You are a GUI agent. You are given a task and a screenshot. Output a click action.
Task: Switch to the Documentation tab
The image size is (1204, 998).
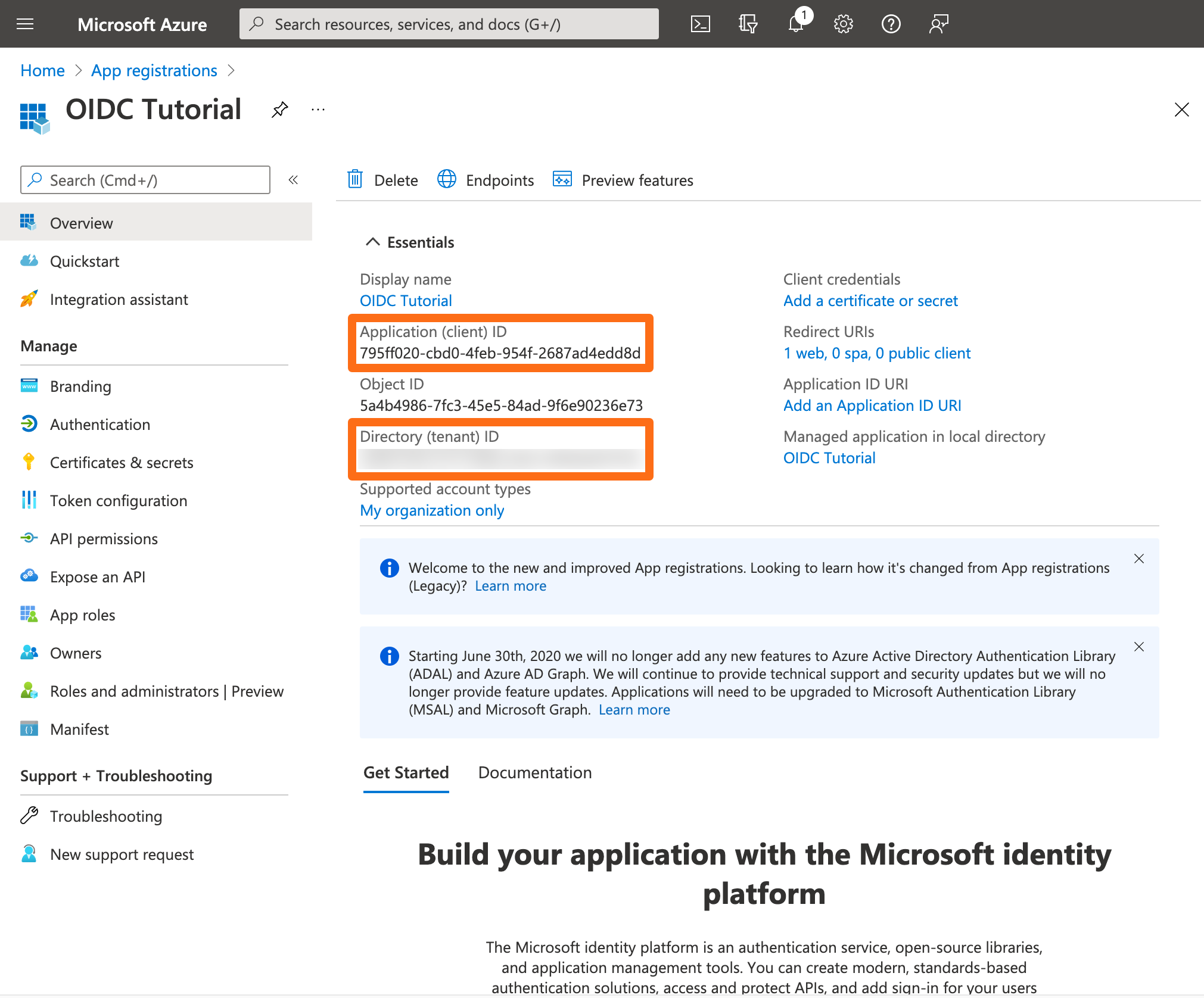coord(534,772)
